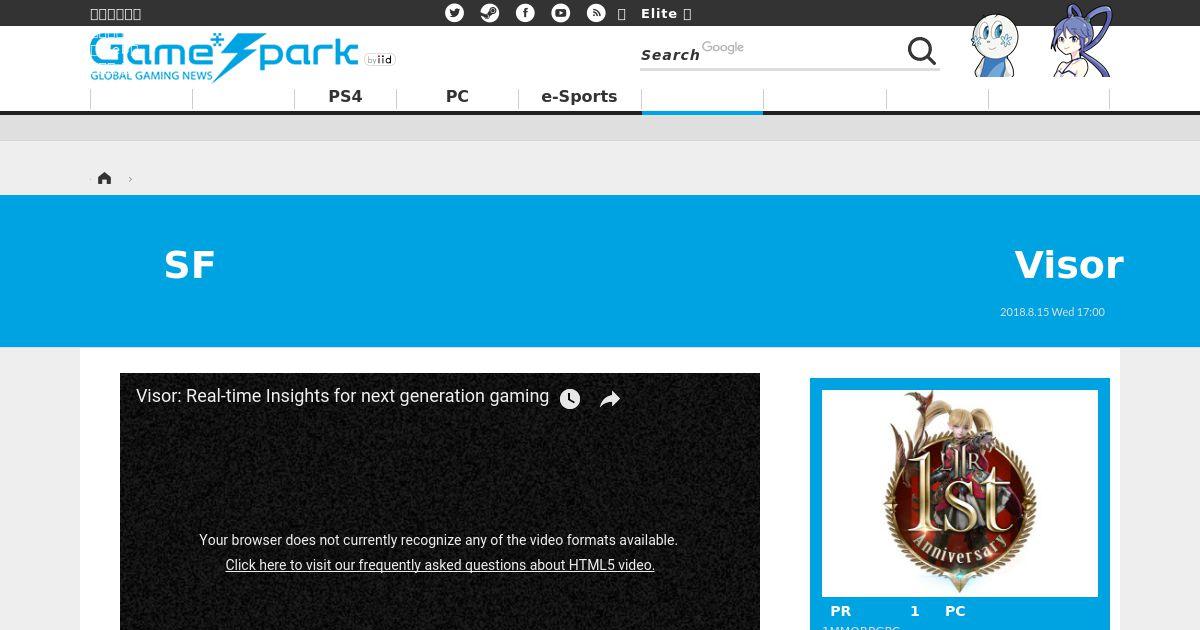Open the YouTube icon in top bar
1200x630 pixels.
[x=561, y=13]
